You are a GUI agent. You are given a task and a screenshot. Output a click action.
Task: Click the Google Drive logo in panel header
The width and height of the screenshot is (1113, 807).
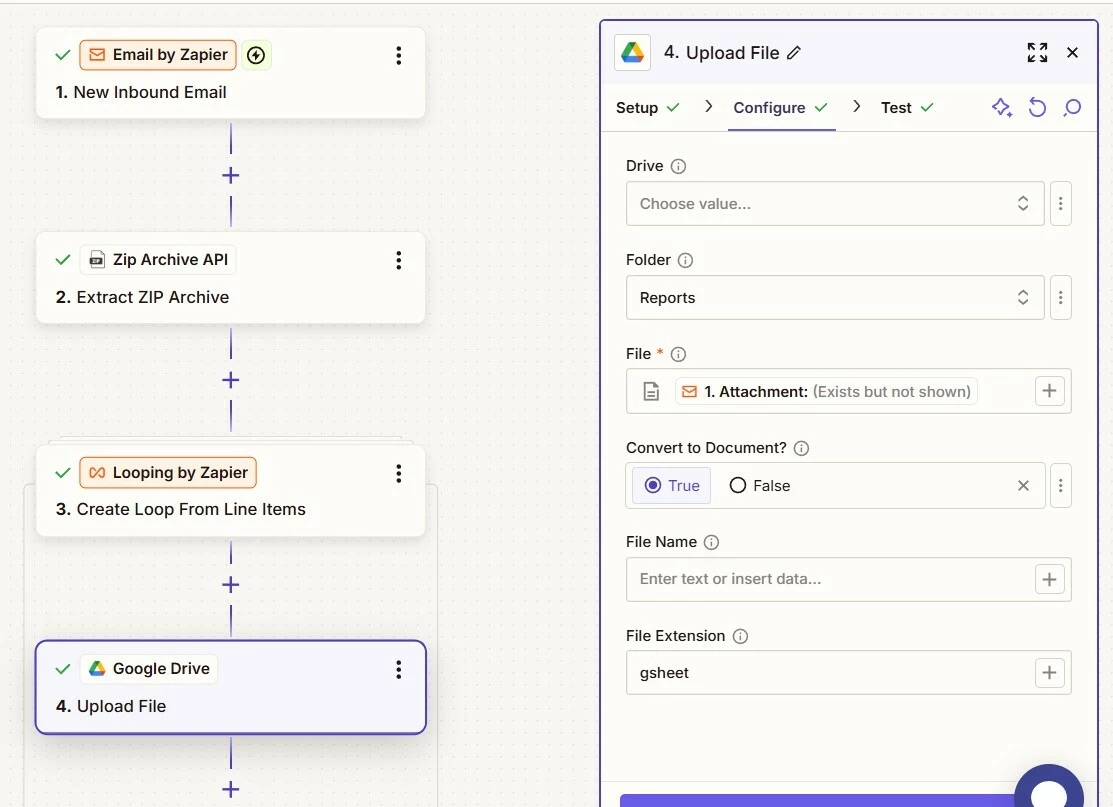coord(632,53)
